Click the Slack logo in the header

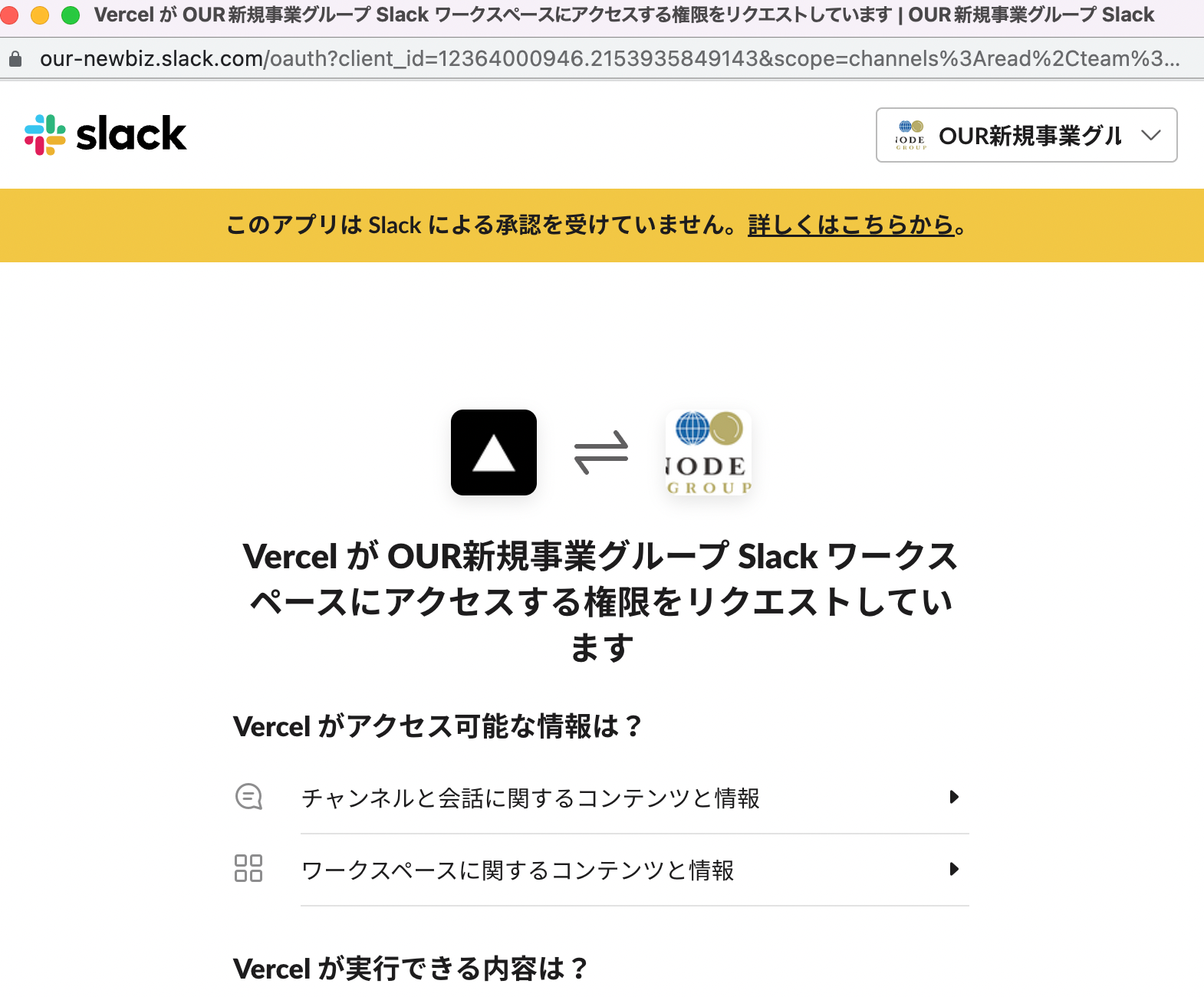tap(105, 135)
